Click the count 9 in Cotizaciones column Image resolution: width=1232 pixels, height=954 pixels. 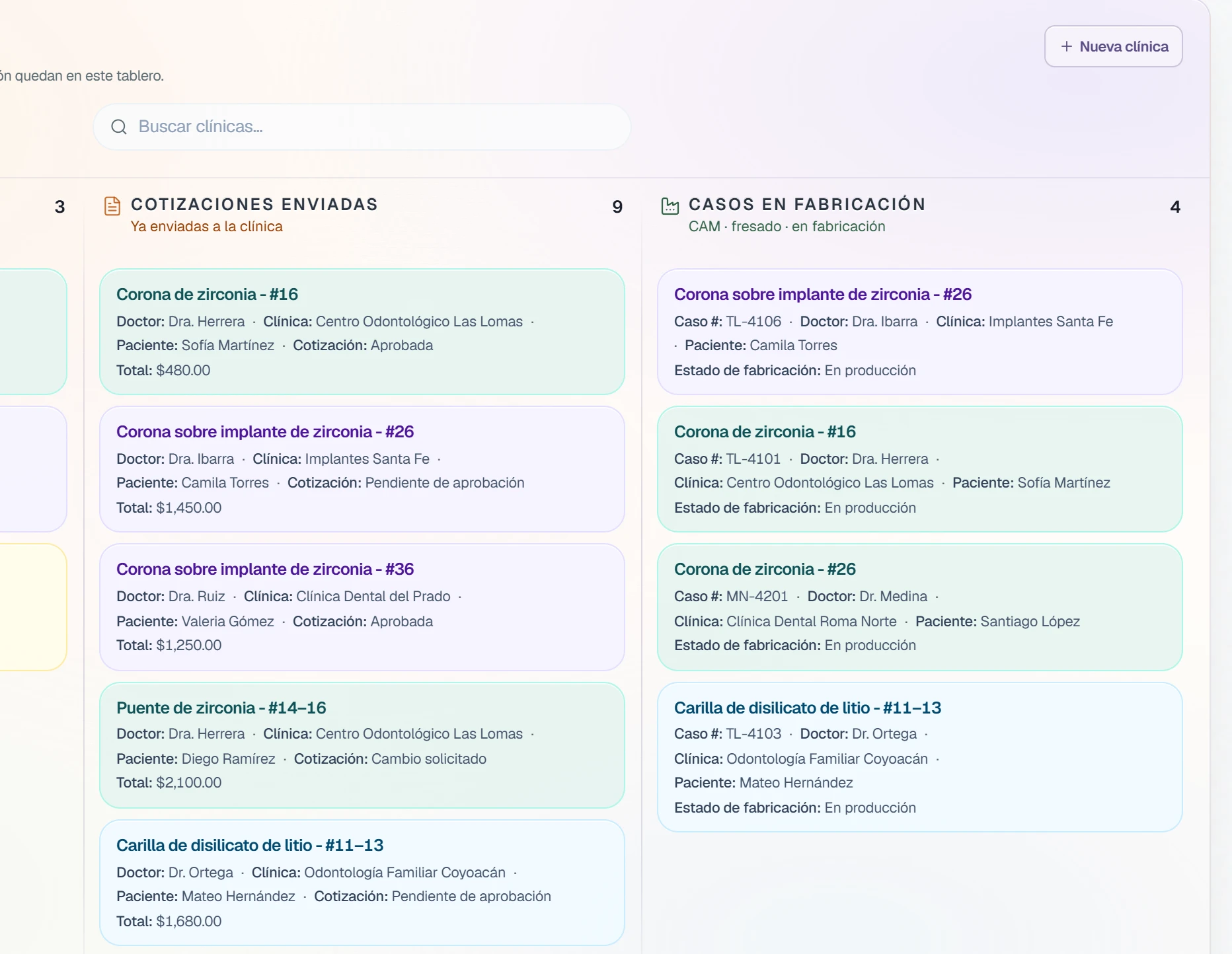click(x=617, y=207)
